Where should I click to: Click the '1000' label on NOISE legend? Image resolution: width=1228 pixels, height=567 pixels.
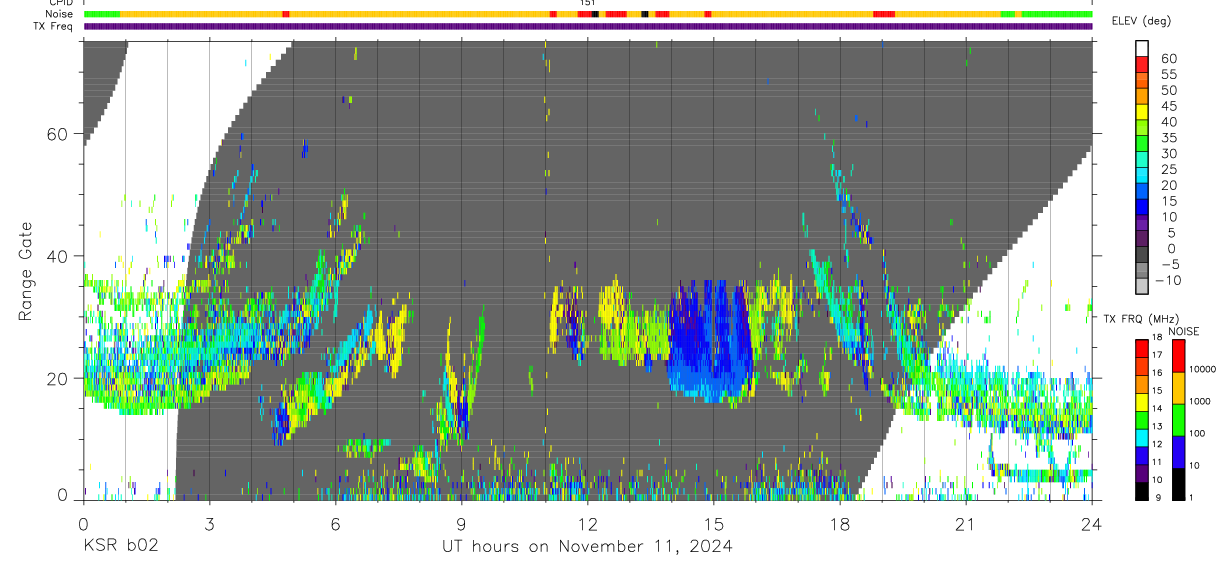1199,401
